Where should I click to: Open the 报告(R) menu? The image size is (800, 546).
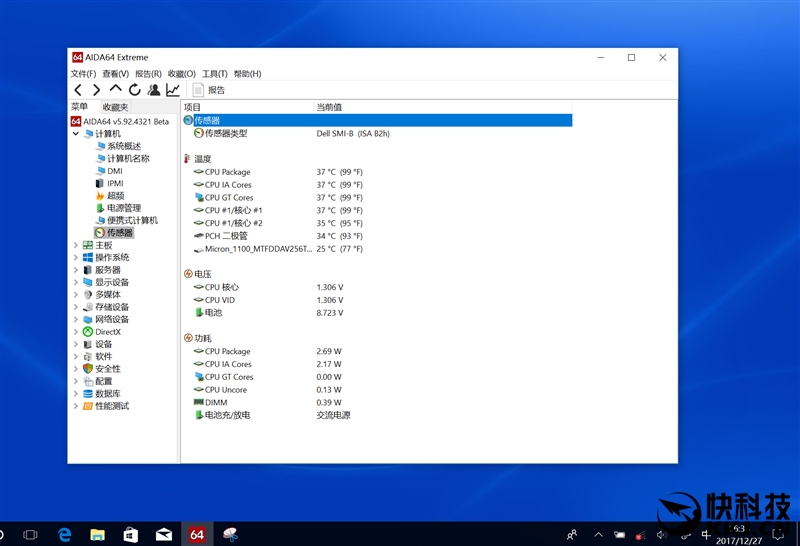[x=148, y=73]
